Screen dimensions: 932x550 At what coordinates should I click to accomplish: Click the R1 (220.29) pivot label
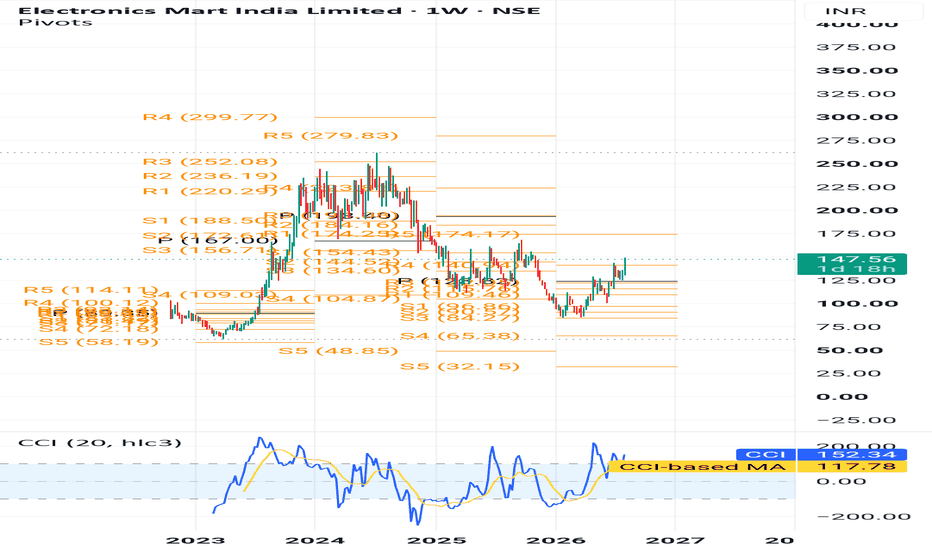click(210, 191)
